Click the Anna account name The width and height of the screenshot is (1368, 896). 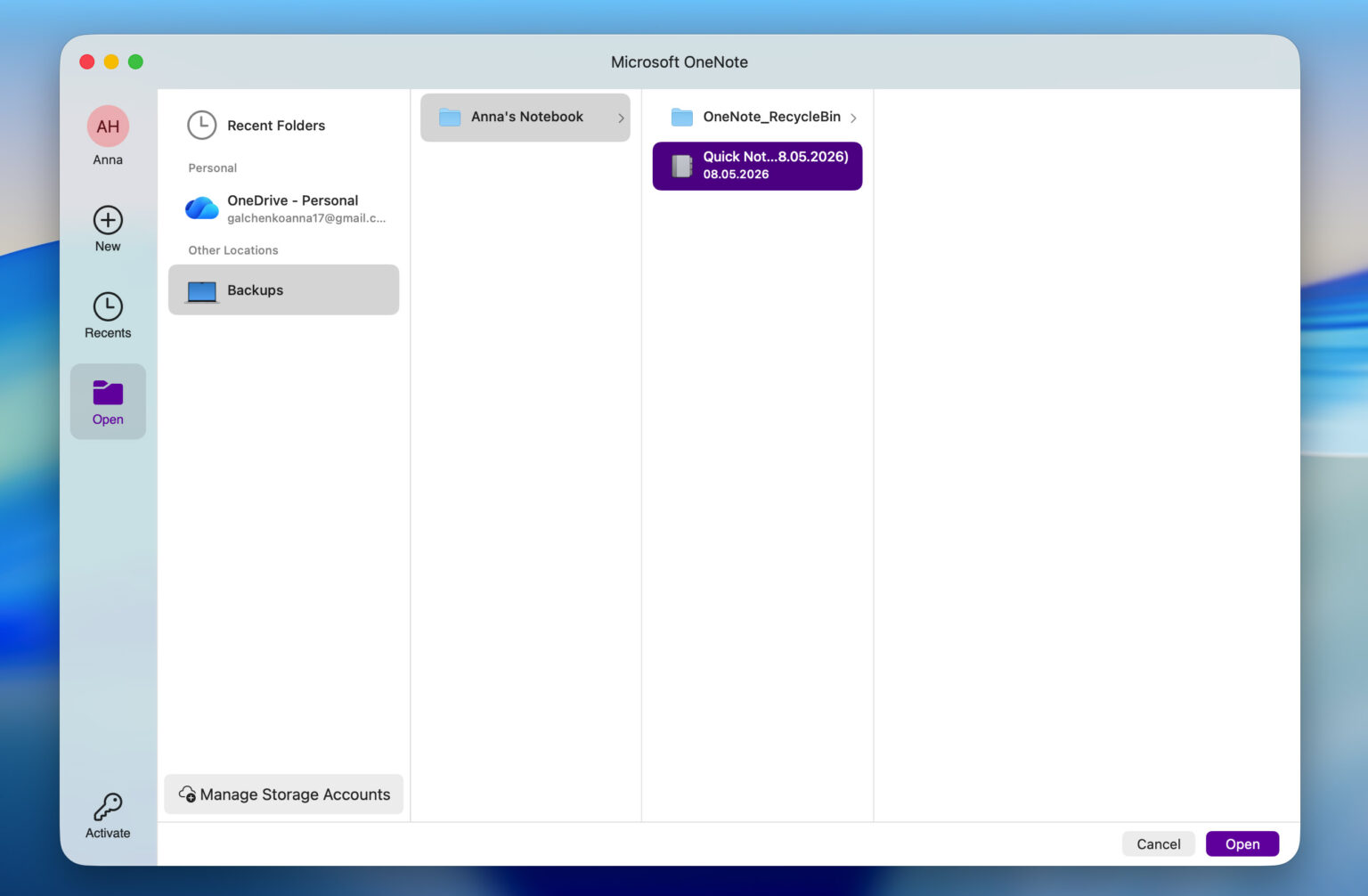(108, 160)
